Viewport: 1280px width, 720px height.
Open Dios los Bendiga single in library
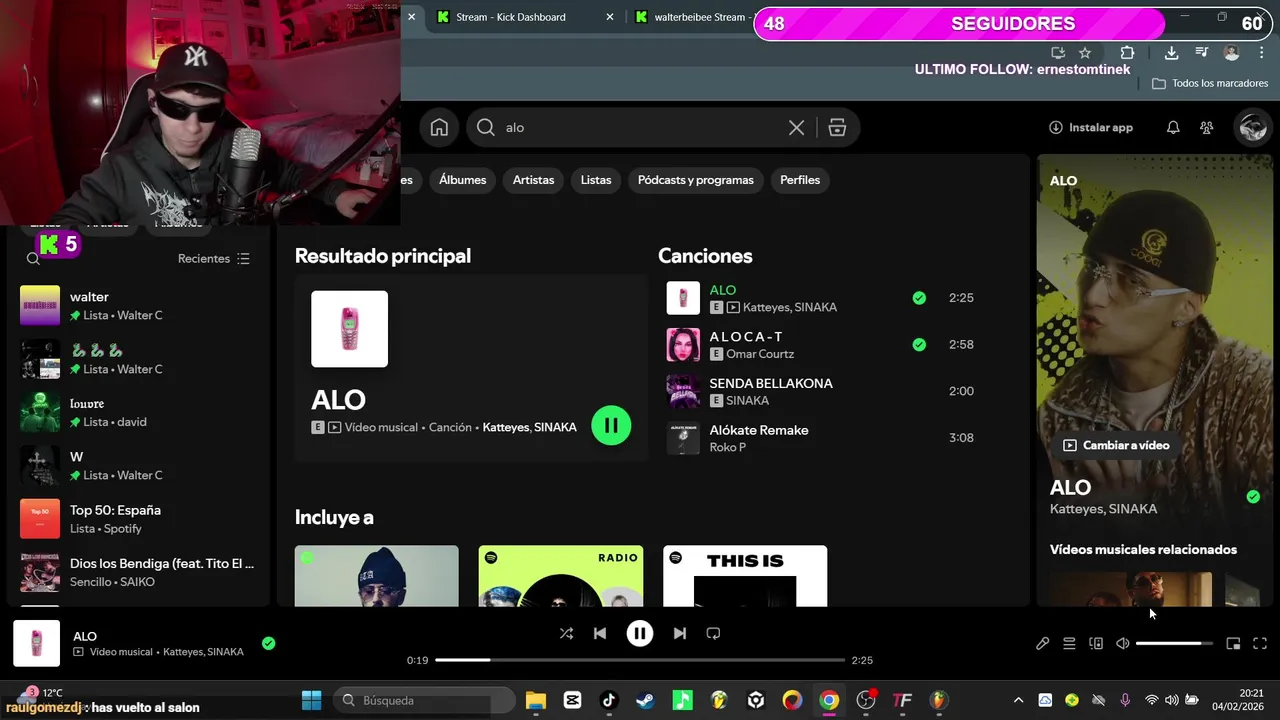click(138, 572)
